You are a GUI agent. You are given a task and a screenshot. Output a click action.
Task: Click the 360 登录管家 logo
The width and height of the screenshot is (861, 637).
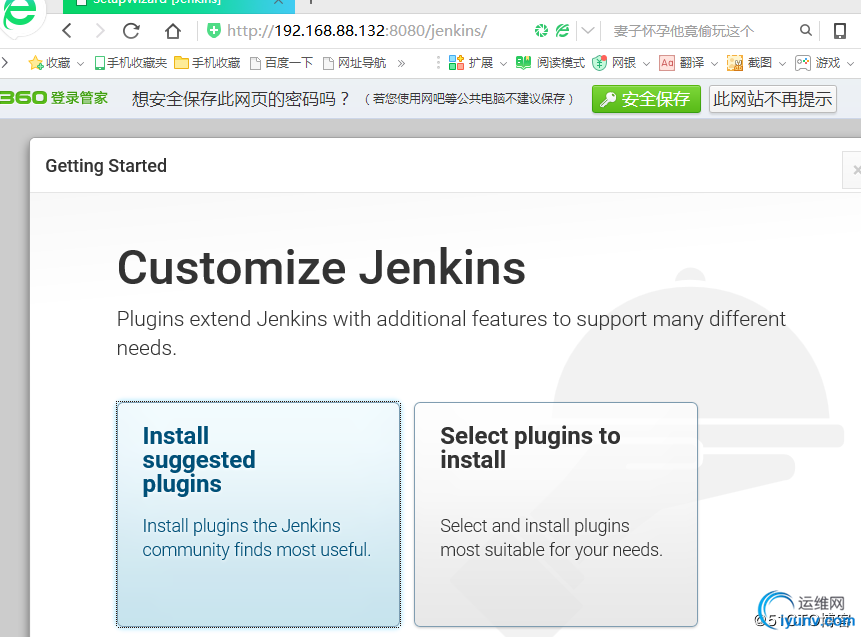(x=54, y=98)
